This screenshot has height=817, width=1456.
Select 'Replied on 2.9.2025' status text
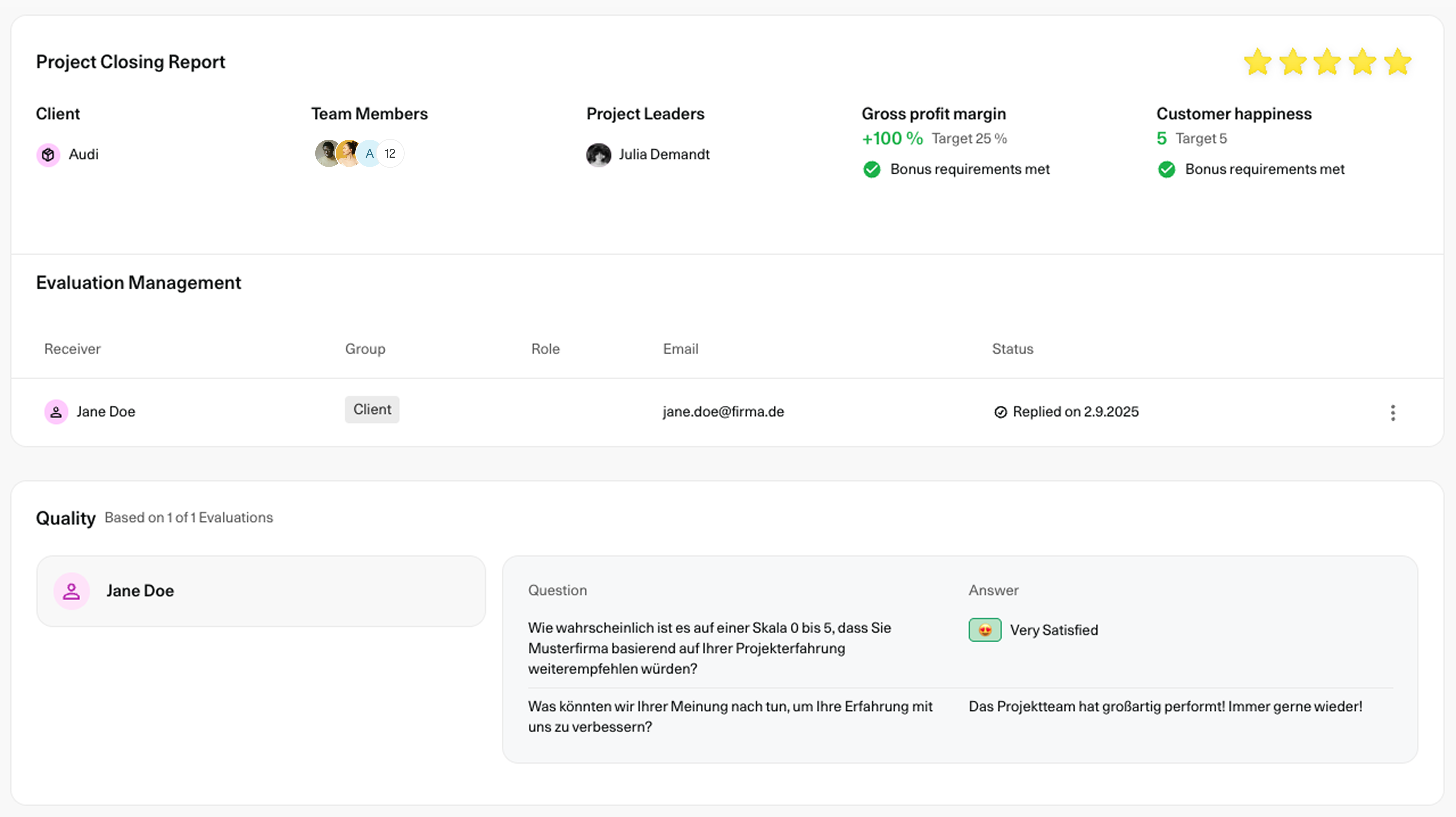(1076, 412)
